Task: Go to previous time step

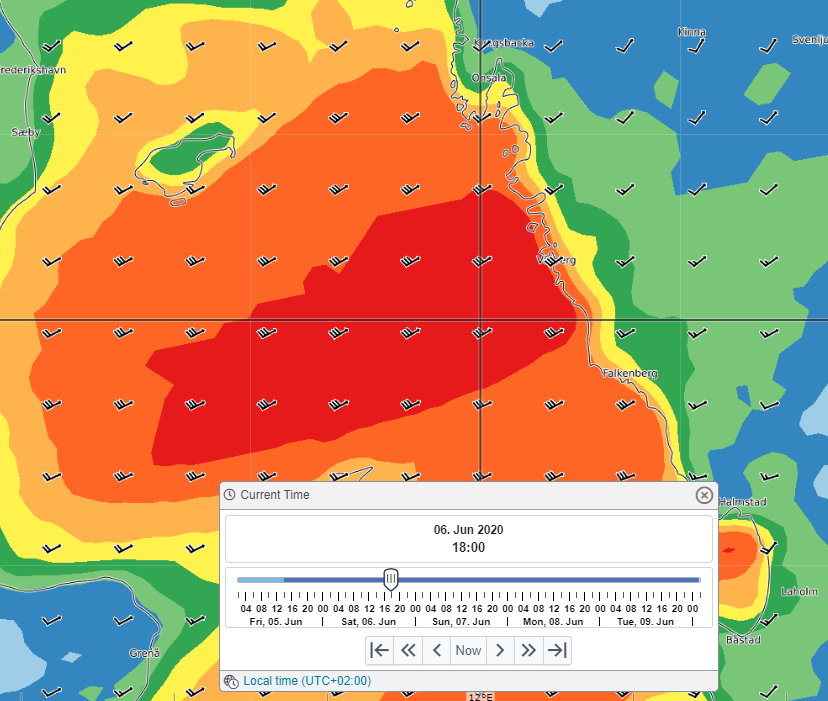Action: [436, 651]
